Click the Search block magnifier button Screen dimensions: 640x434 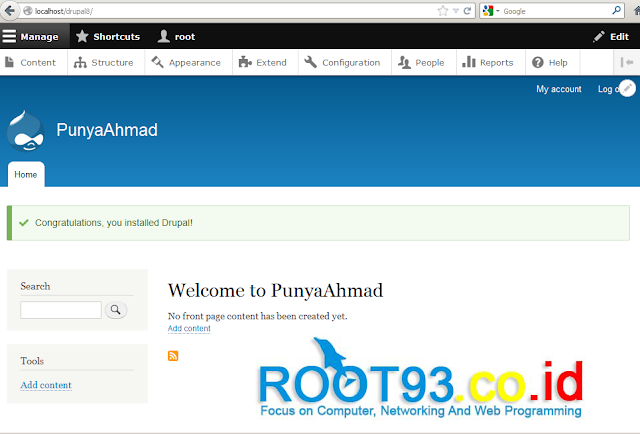(116, 310)
